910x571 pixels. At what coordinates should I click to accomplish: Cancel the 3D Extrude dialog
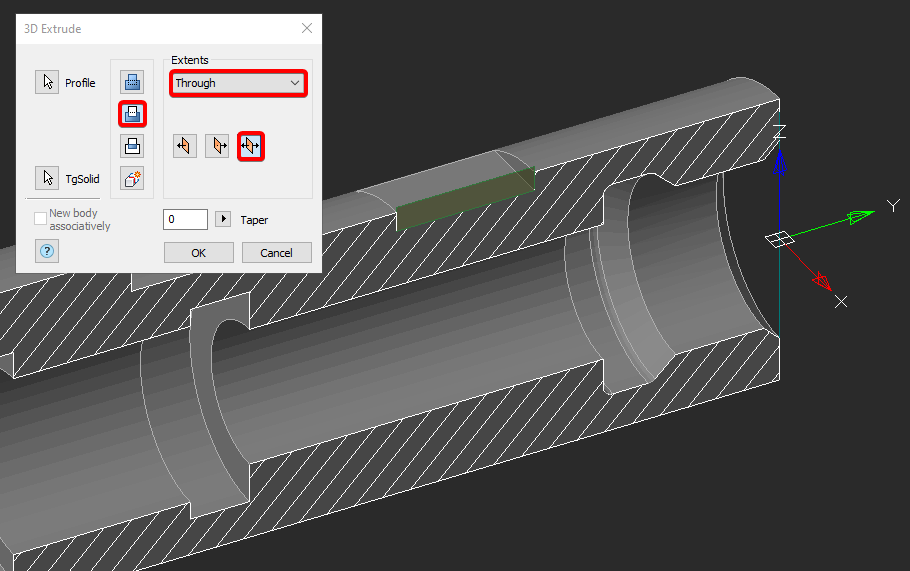click(x=276, y=253)
